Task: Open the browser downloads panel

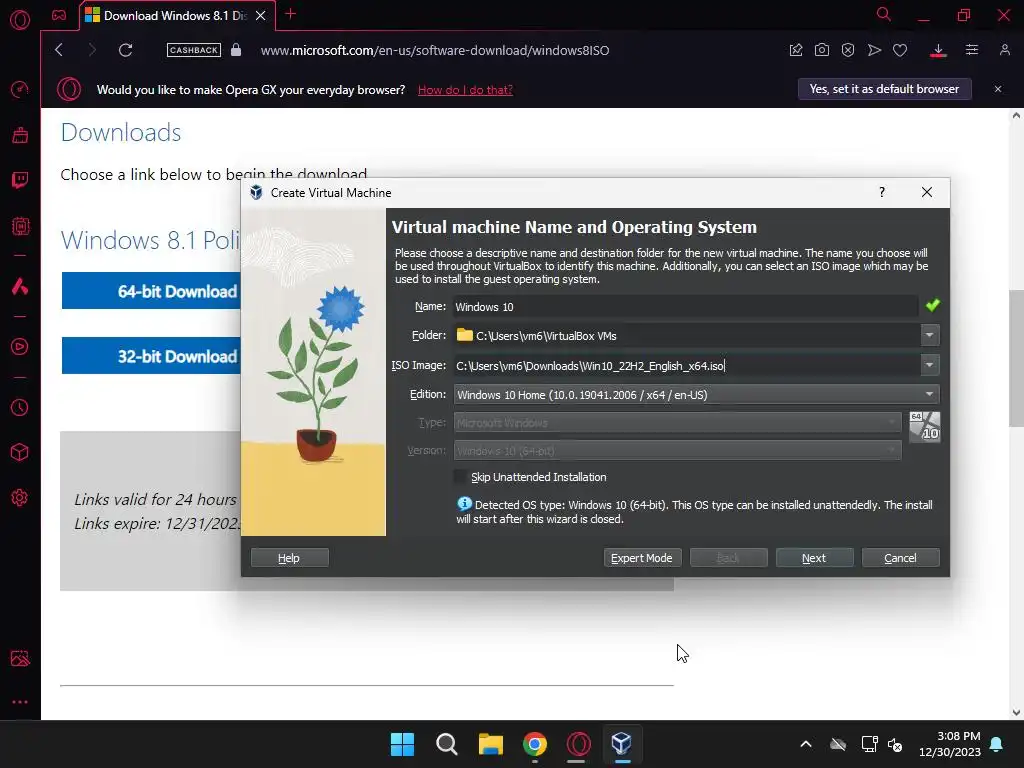Action: [x=938, y=50]
